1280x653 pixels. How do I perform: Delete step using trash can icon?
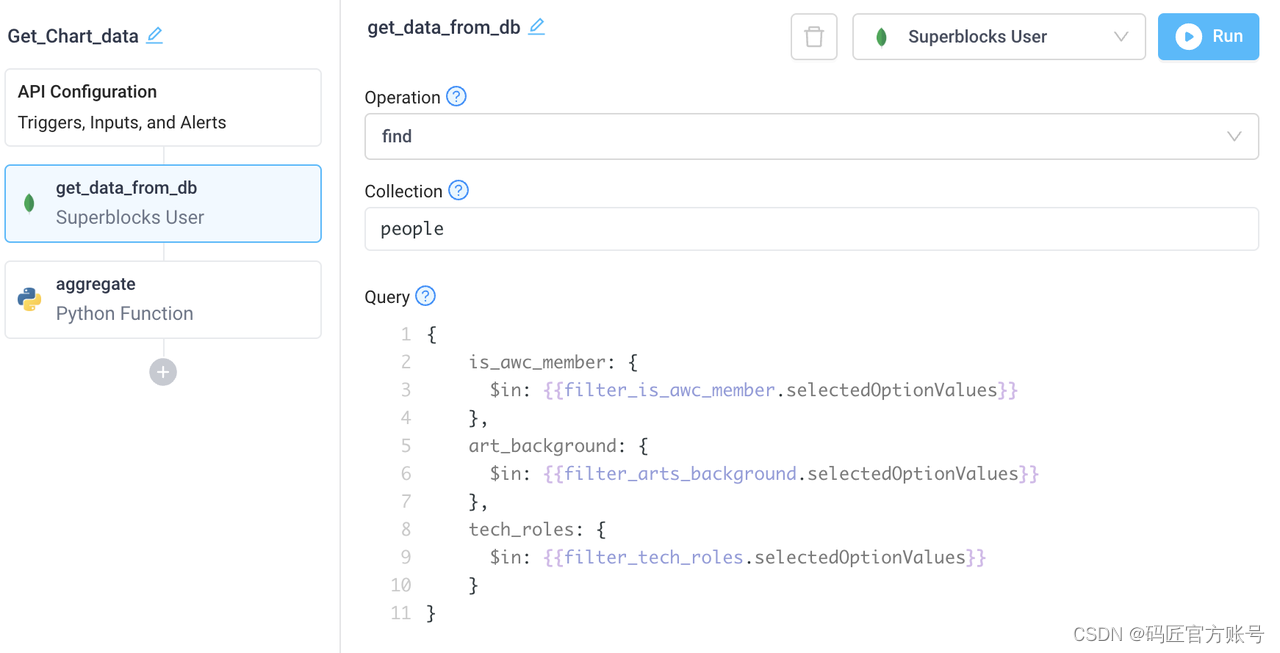[814, 37]
